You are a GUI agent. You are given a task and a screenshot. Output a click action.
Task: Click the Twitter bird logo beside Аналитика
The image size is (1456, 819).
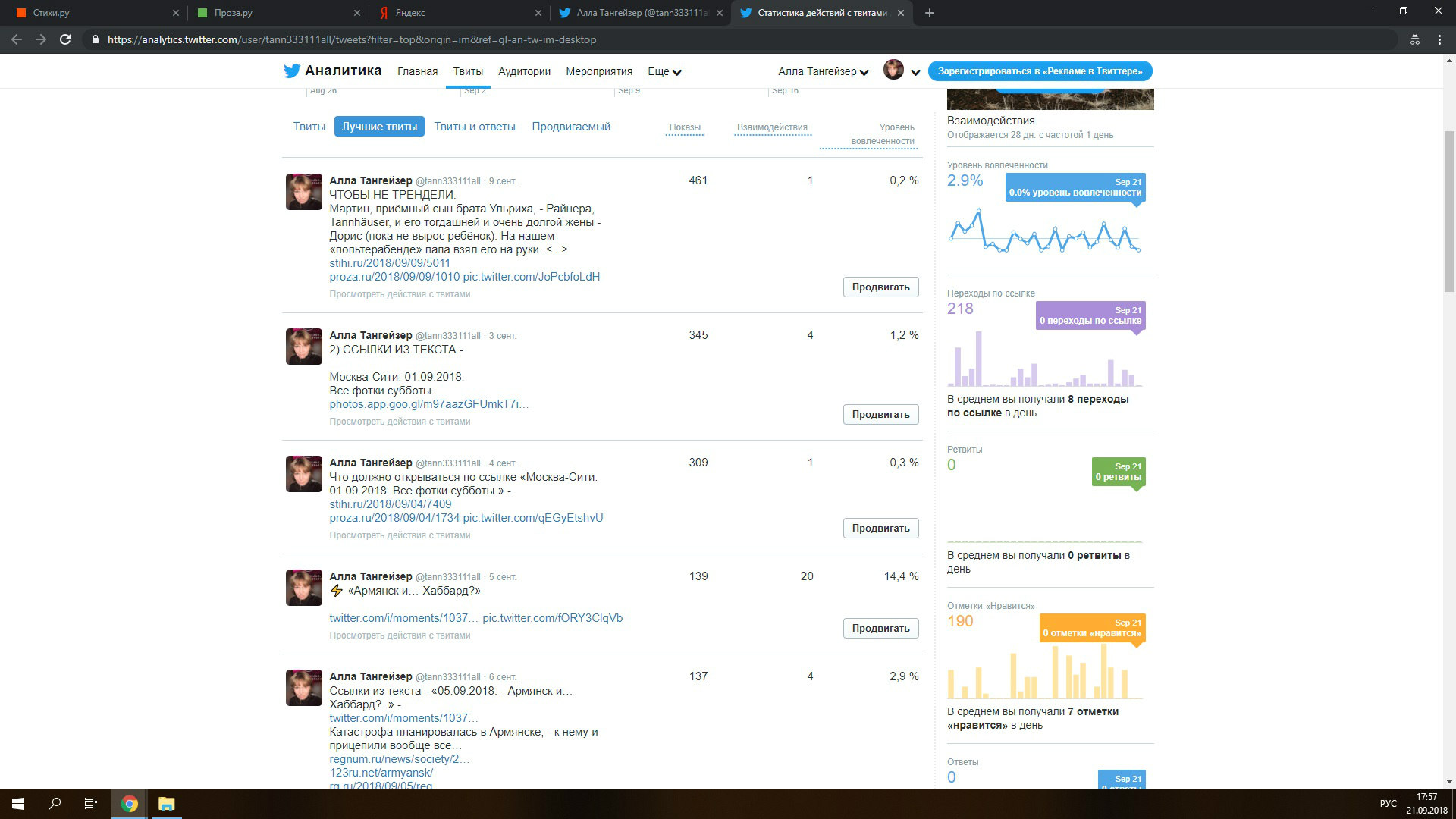292,71
